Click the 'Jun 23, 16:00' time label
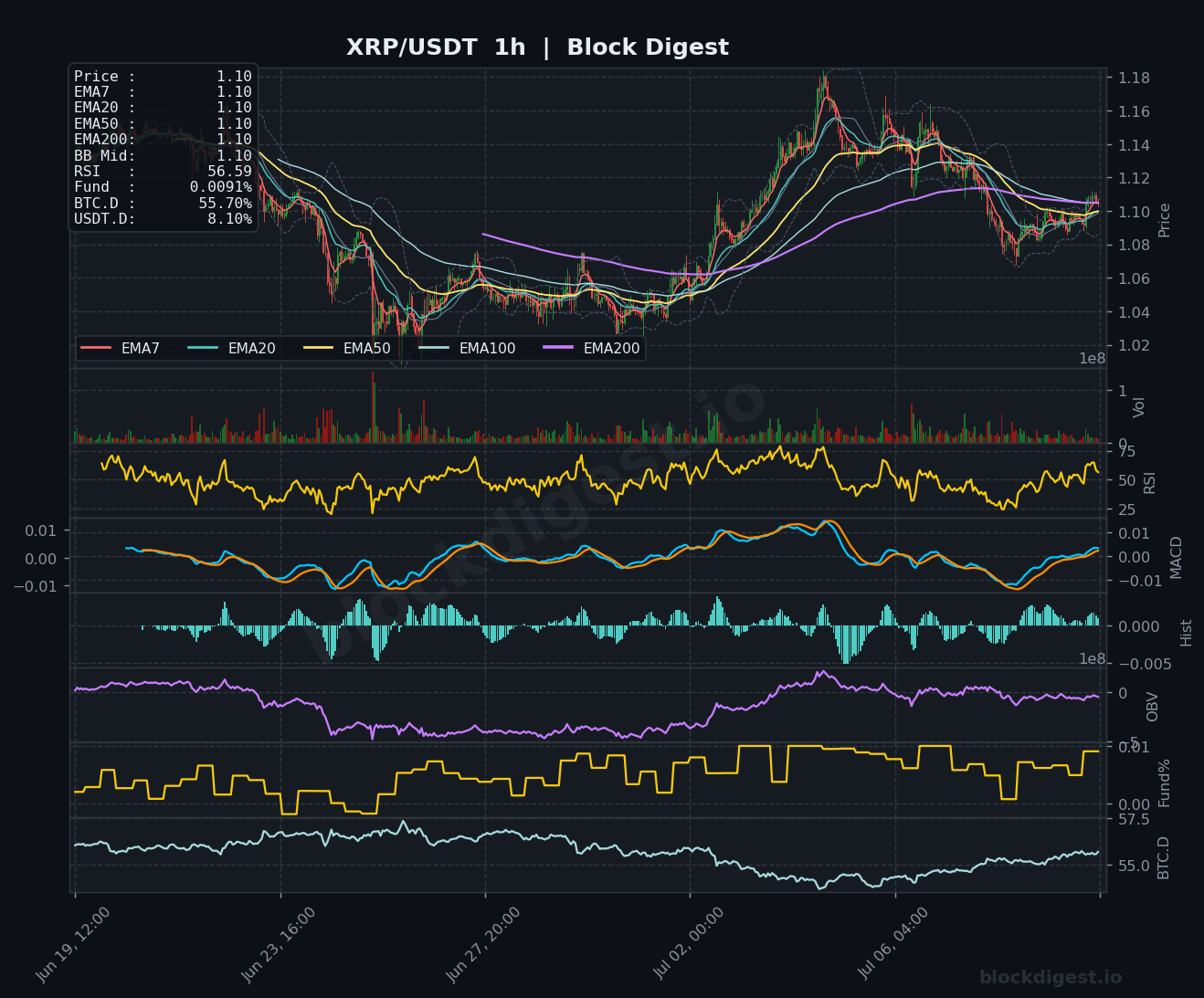 (x=279, y=944)
